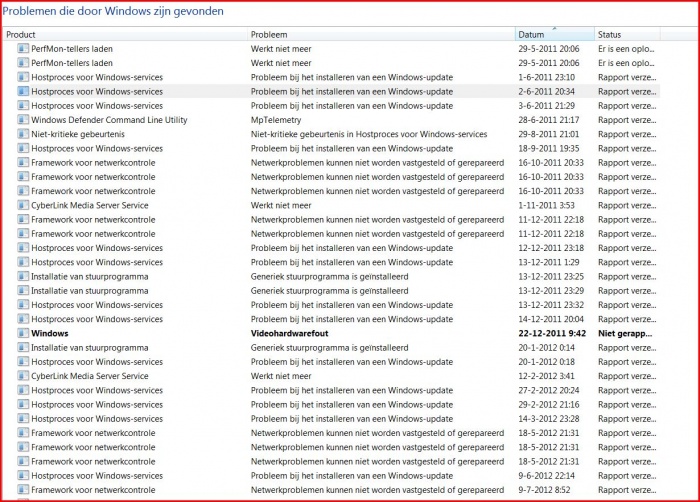Sort by the Status column header
This screenshot has height=502, width=700.
tap(627, 34)
